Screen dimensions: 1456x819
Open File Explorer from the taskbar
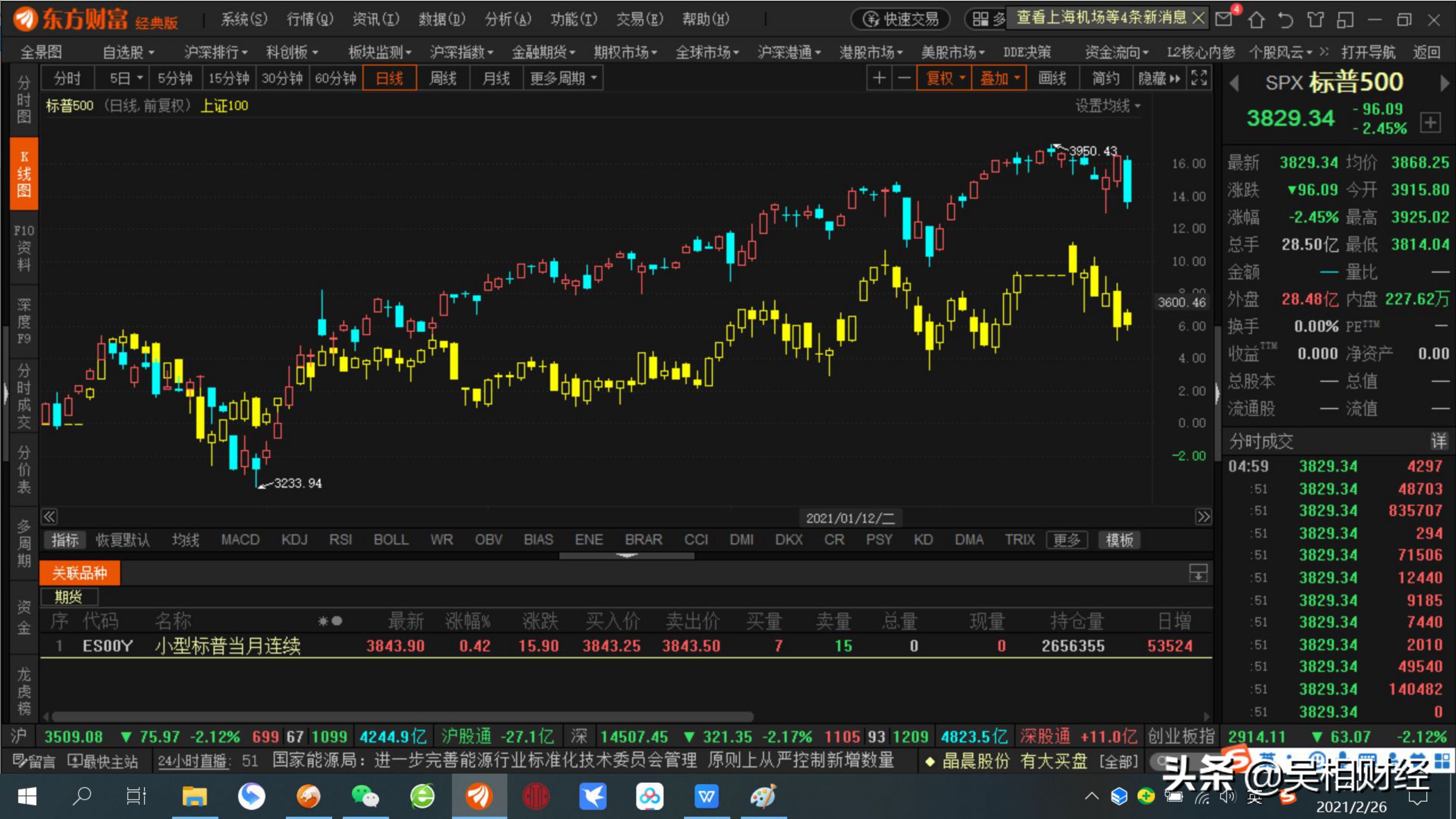click(194, 796)
